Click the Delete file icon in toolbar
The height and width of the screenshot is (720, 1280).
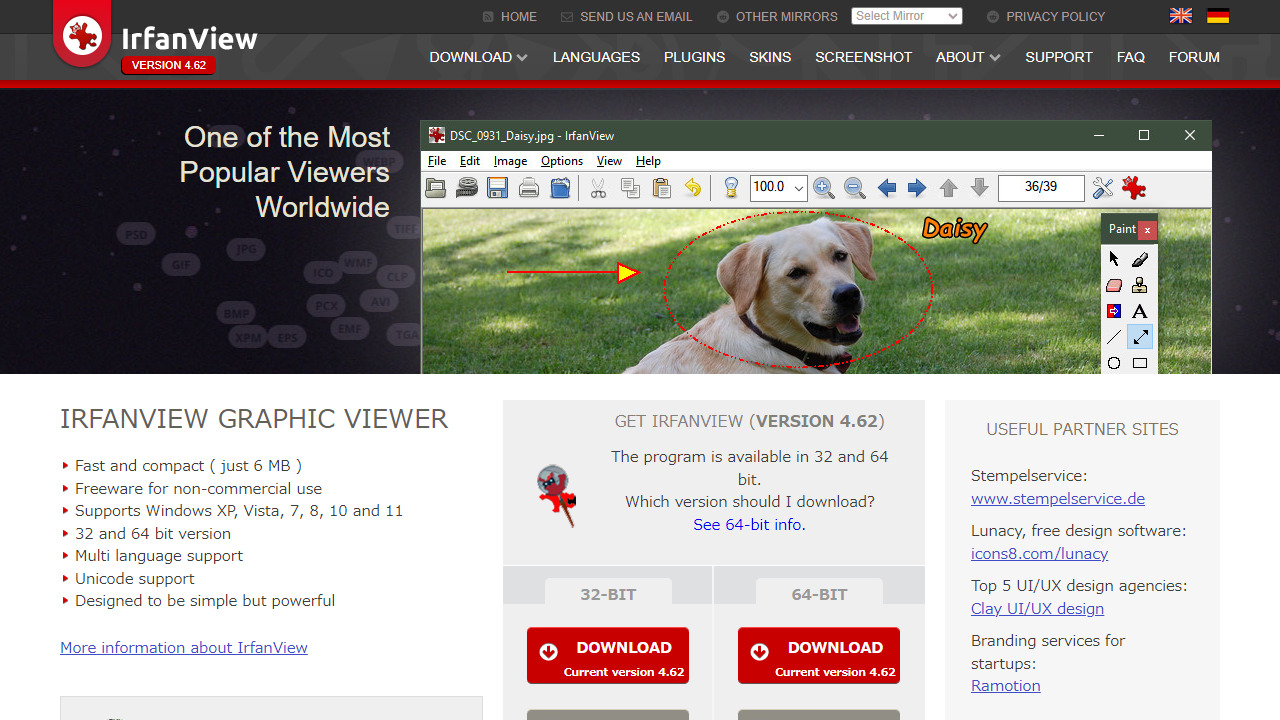pos(560,188)
